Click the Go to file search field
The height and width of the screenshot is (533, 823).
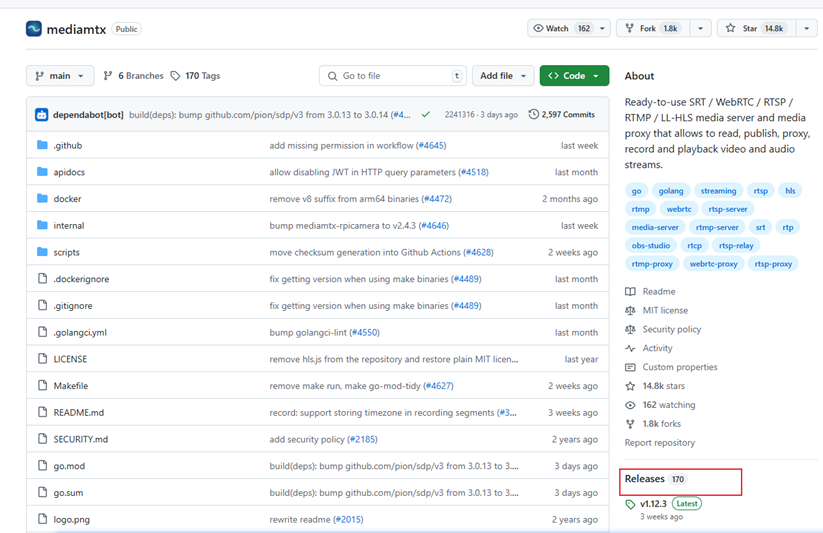[393, 76]
